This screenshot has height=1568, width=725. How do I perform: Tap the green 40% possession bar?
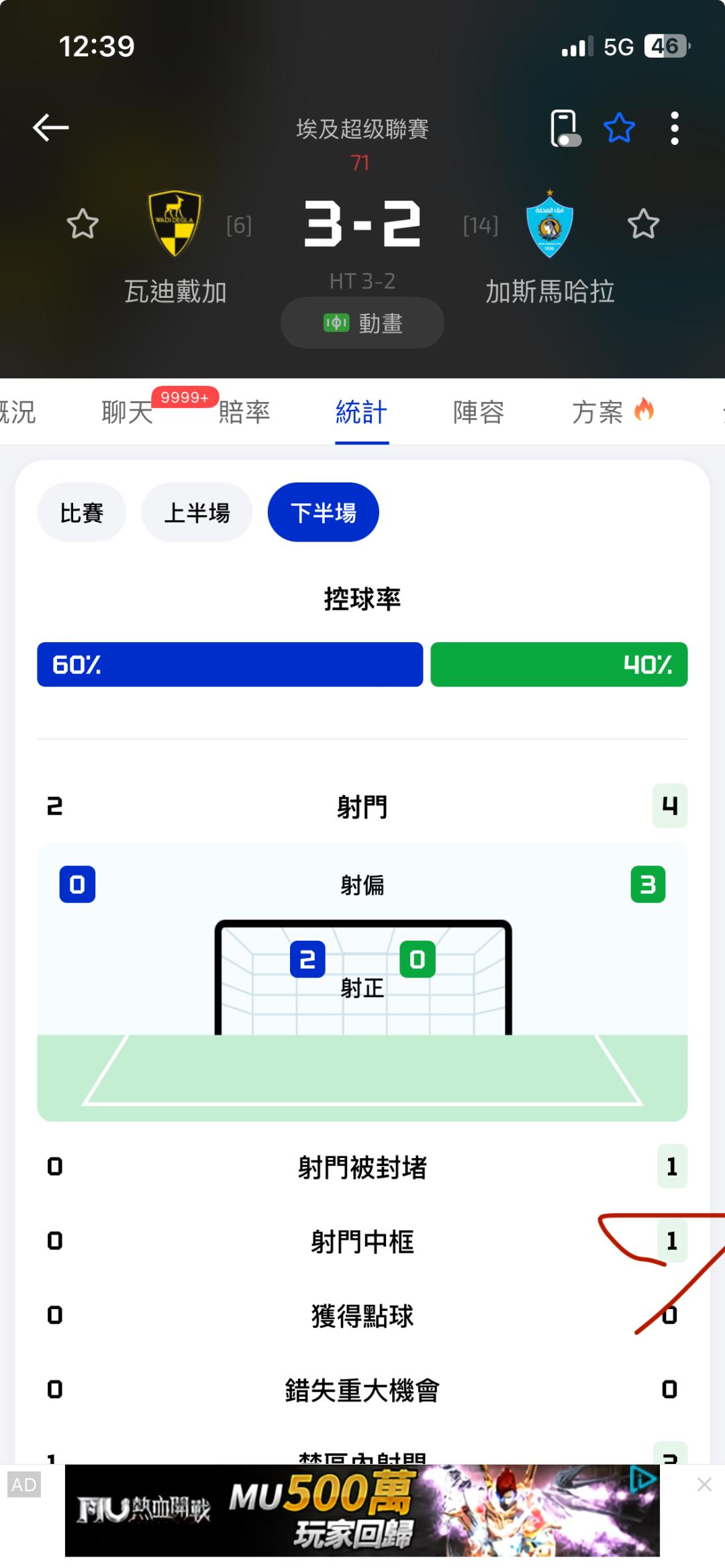click(559, 664)
